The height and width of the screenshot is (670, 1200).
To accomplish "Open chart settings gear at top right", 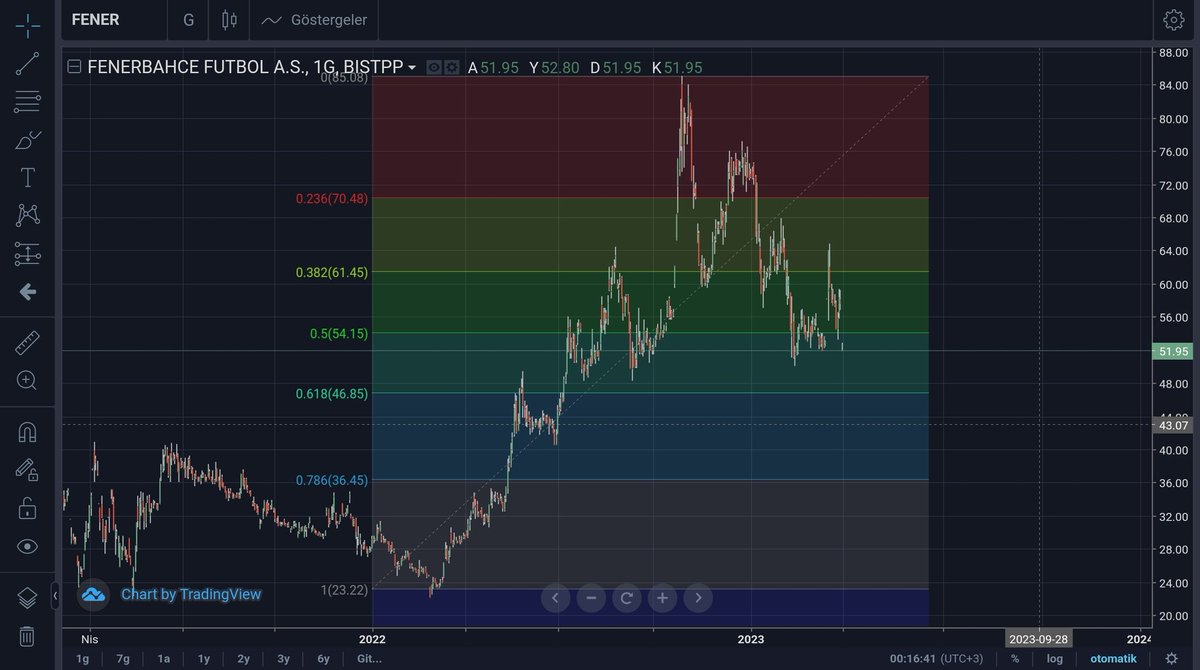I will tap(1173, 20).
